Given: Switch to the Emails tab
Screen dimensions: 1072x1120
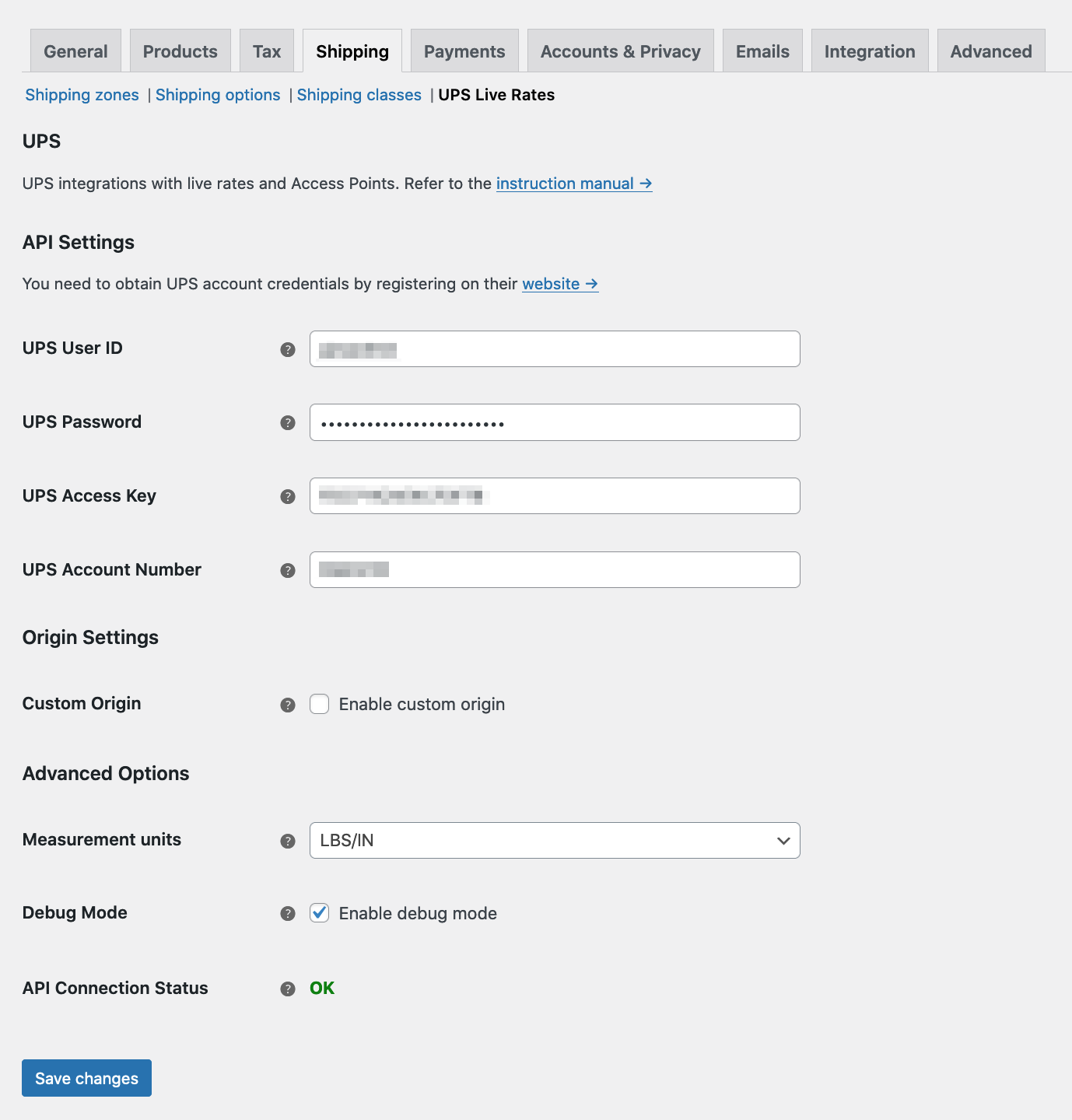Looking at the screenshot, I should [x=762, y=51].
